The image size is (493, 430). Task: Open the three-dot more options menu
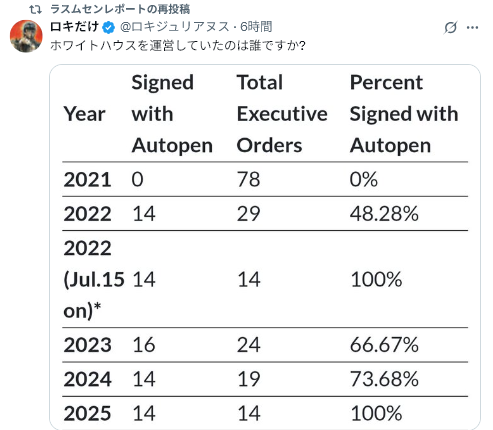(472, 27)
